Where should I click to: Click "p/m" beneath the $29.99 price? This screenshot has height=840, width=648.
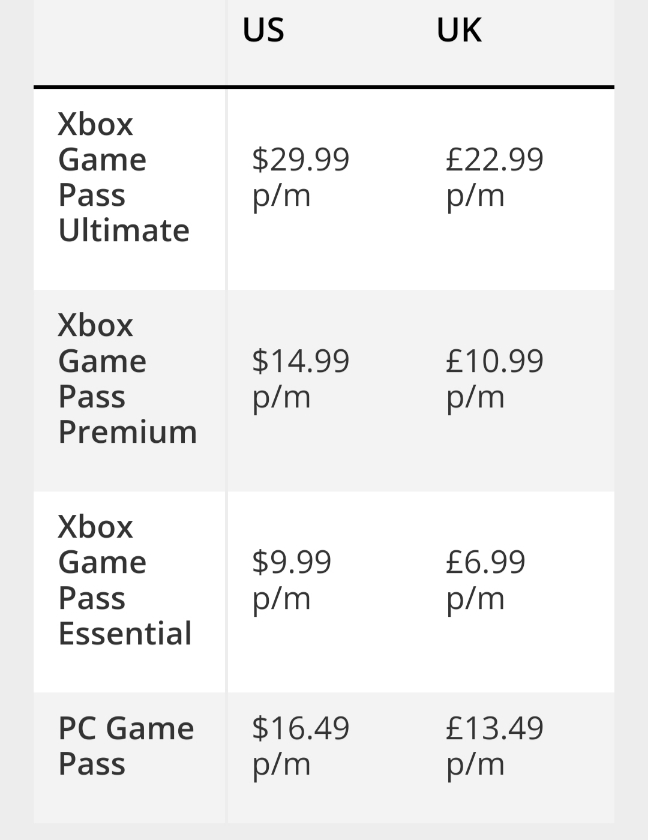(x=281, y=196)
